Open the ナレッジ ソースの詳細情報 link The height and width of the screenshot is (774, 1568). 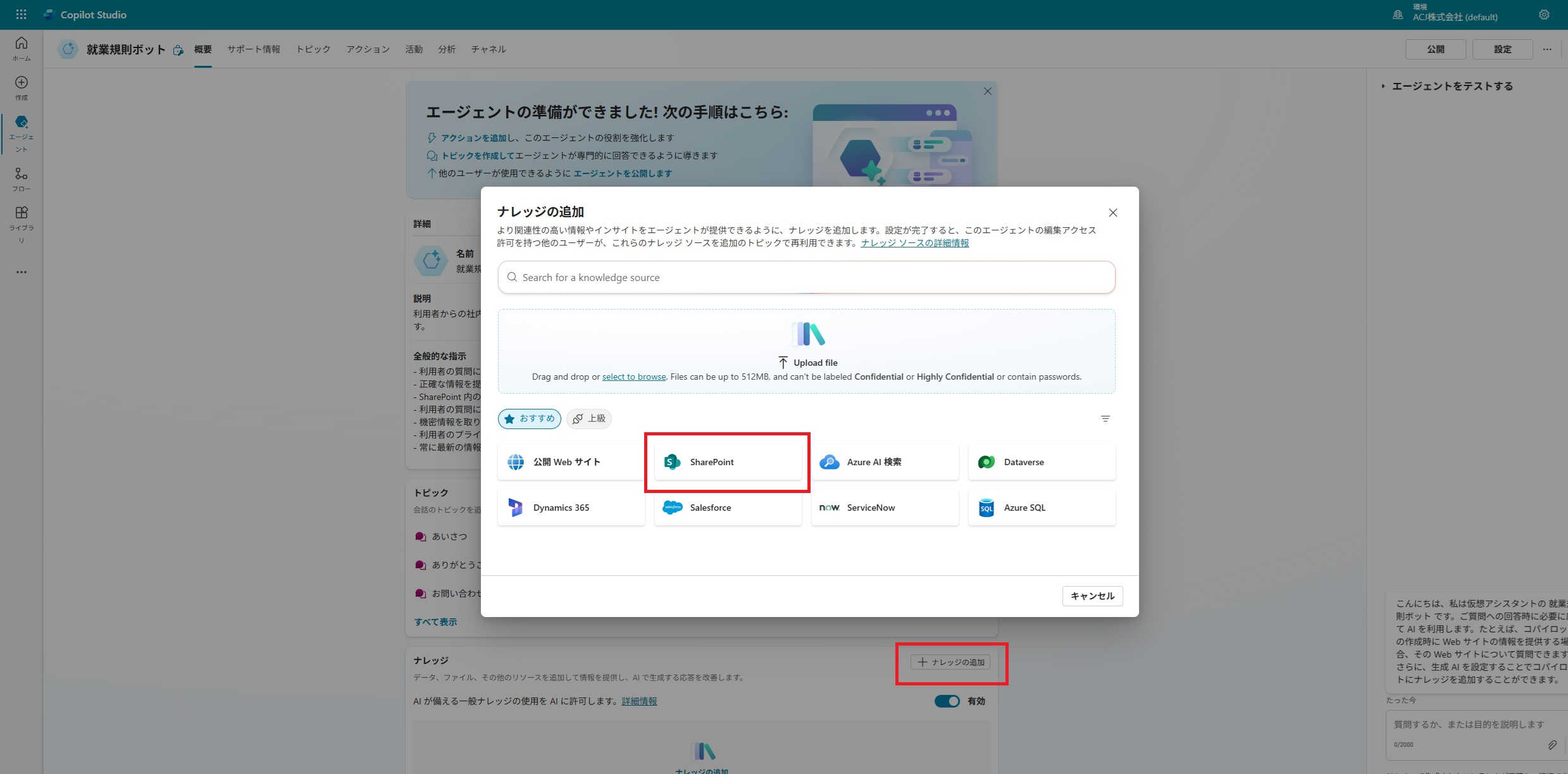pos(915,243)
